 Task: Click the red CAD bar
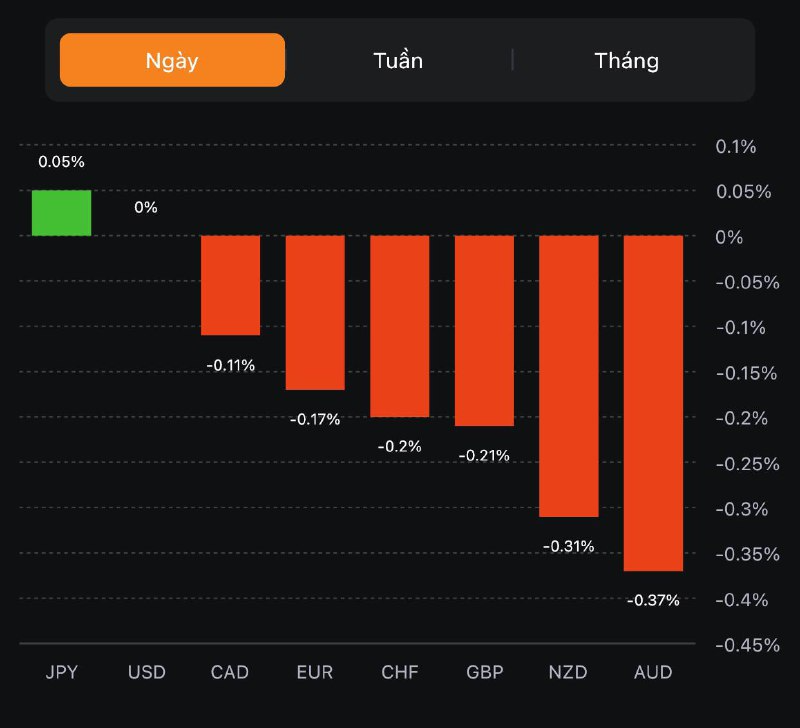pyautogui.click(x=231, y=285)
